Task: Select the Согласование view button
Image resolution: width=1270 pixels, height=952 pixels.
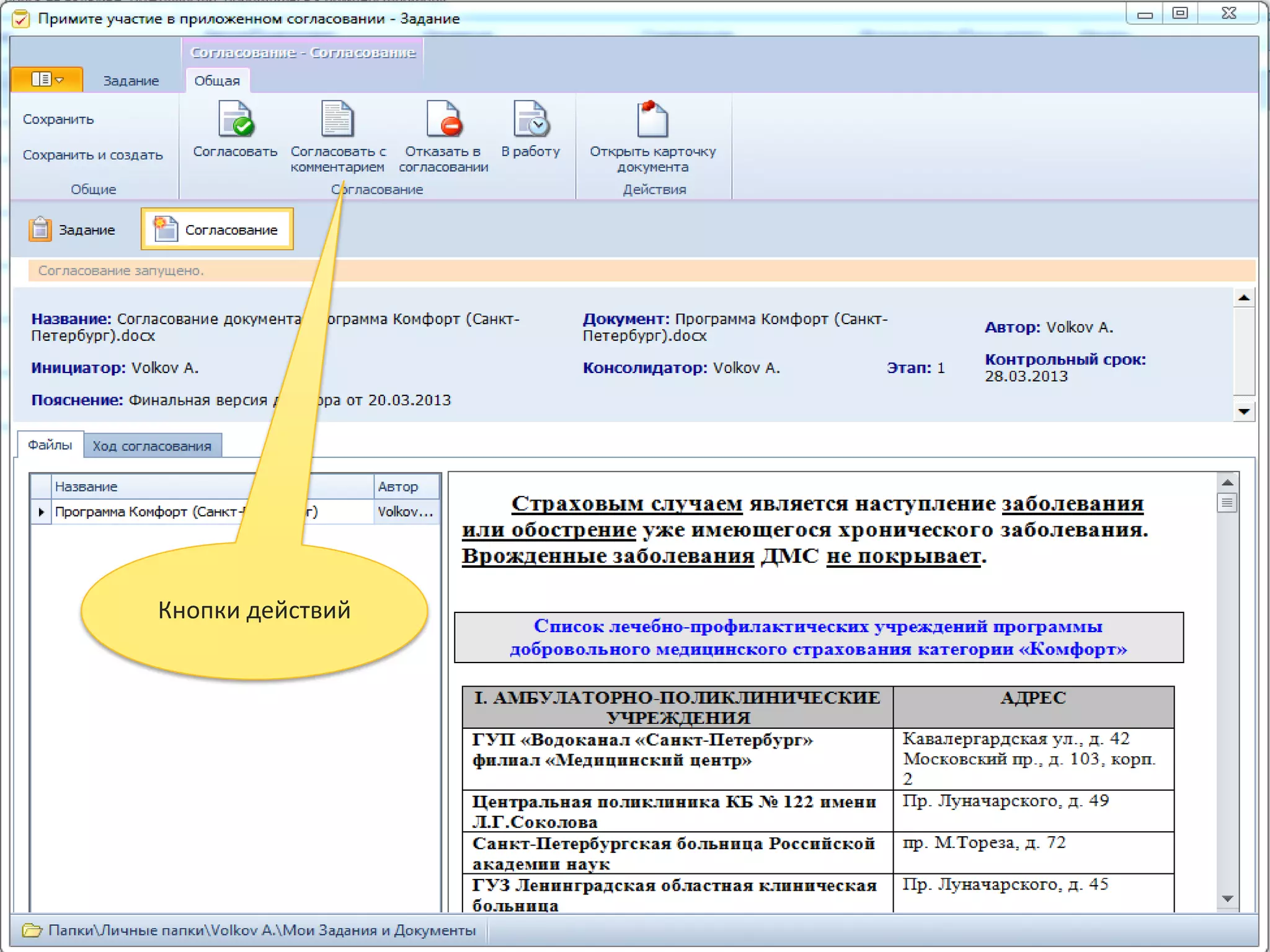Action: click(x=217, y=230)
